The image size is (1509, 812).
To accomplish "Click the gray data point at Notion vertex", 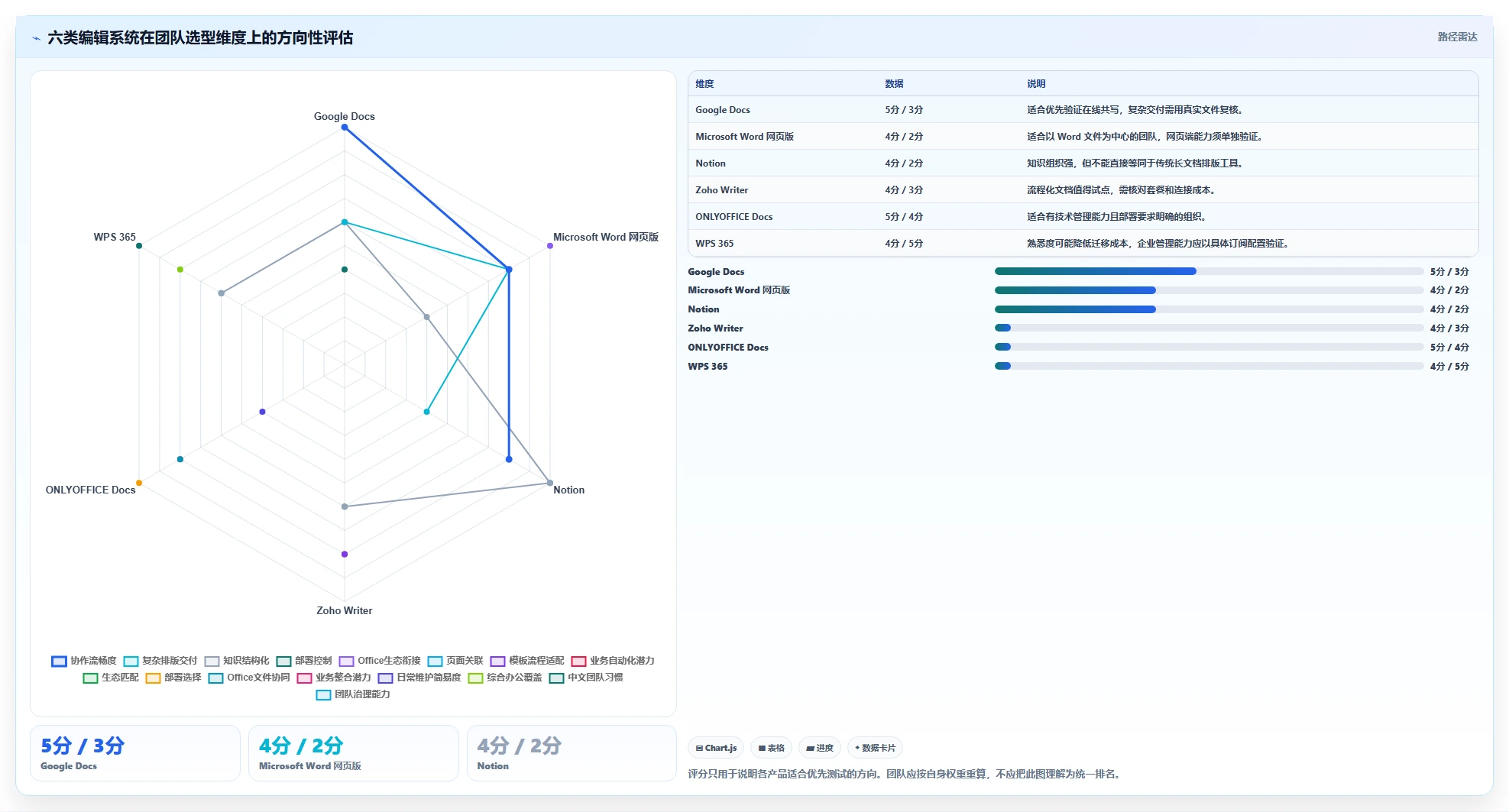I will coord(549,483).
